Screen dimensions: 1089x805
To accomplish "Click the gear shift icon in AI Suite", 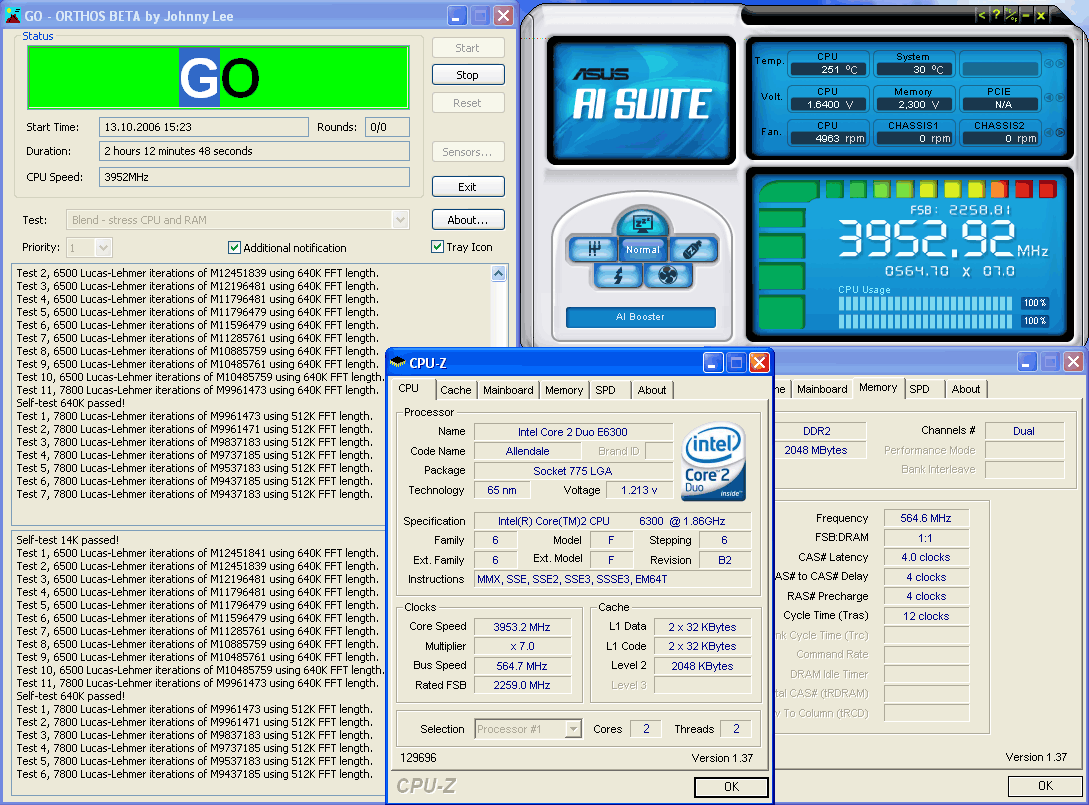I will (592, 249).
